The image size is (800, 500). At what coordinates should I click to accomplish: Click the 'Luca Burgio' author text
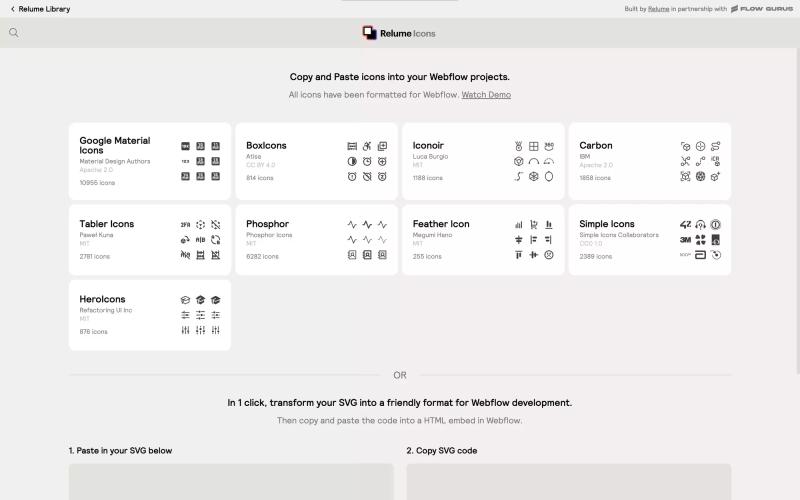(x=430, y=157)
